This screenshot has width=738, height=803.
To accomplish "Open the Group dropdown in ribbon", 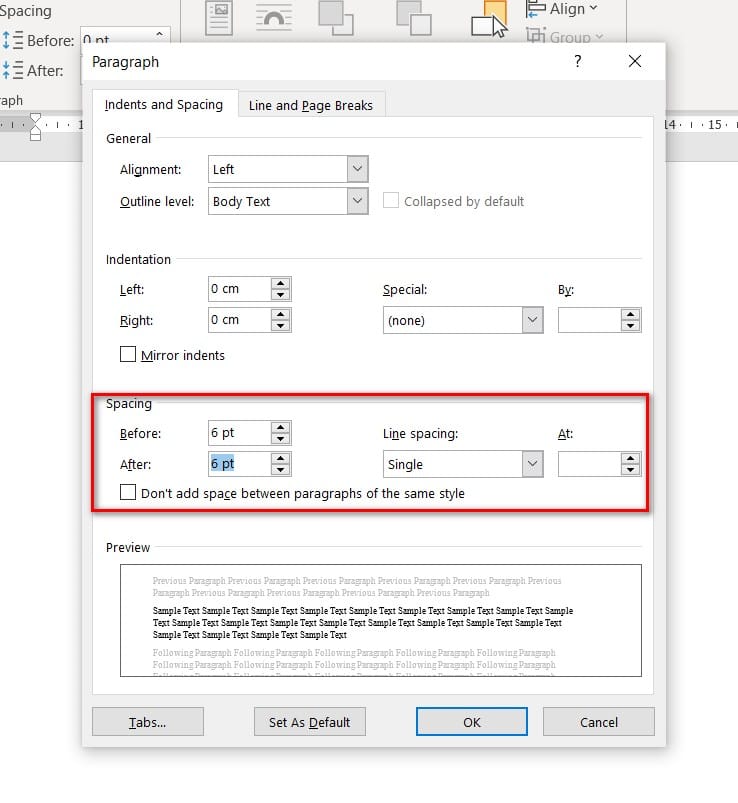I will [x=565, y=36].
